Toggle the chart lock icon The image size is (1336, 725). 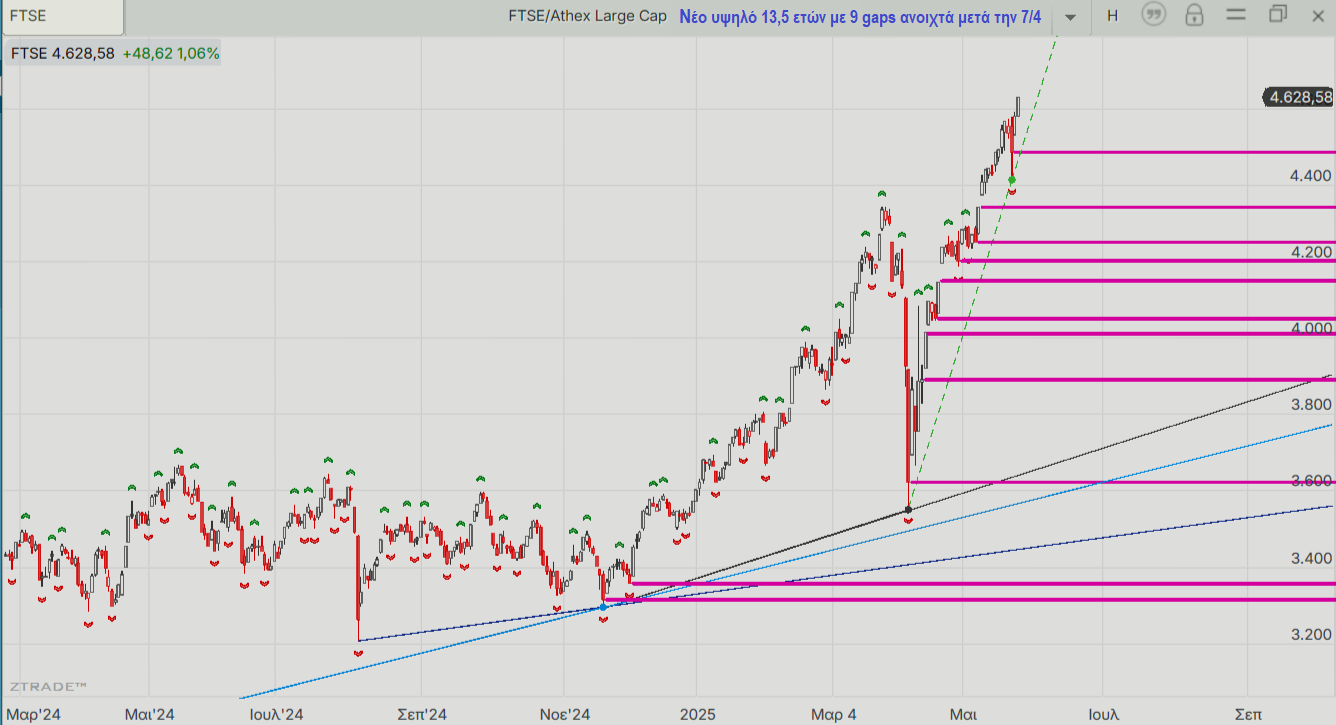[x=1194, y=15]
